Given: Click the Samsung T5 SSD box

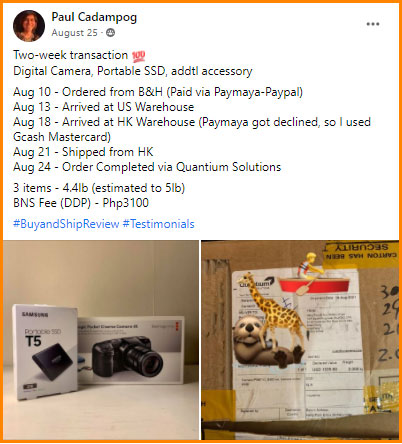Looking at the screenshot, I should (45, 352).
